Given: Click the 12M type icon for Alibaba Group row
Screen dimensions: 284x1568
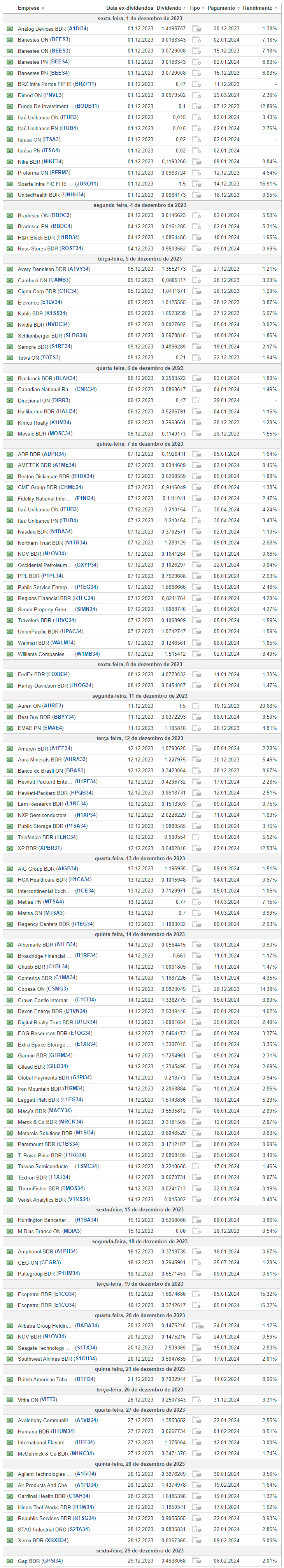Looking at the screenshot, I should pyautogui.click(x=198, y=1326).
